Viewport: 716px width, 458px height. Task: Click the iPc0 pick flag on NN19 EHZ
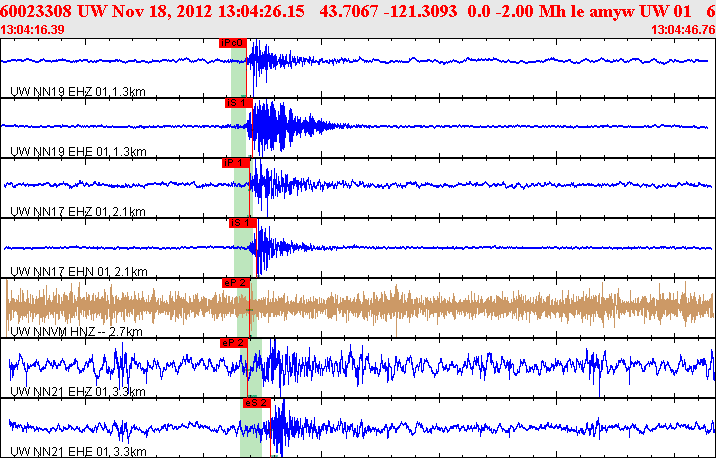tap(232, 43)
